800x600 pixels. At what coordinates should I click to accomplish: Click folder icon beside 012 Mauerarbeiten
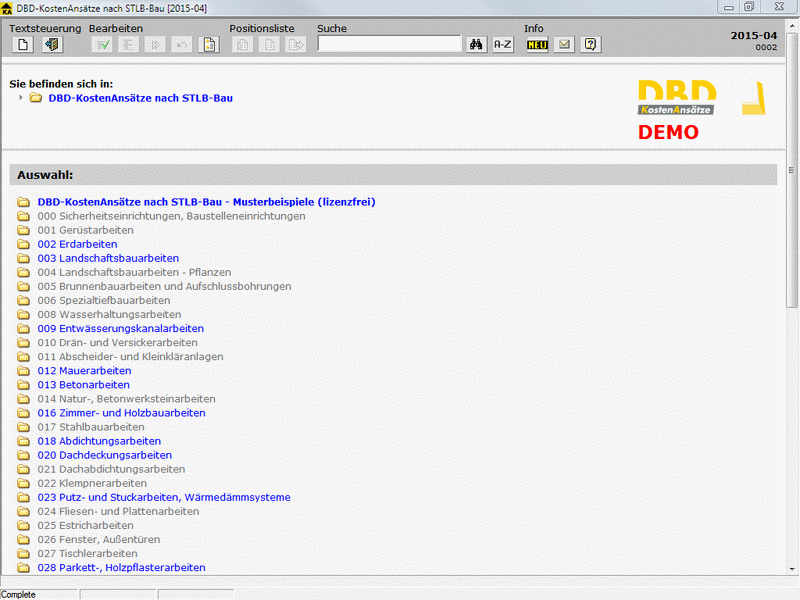23,371
